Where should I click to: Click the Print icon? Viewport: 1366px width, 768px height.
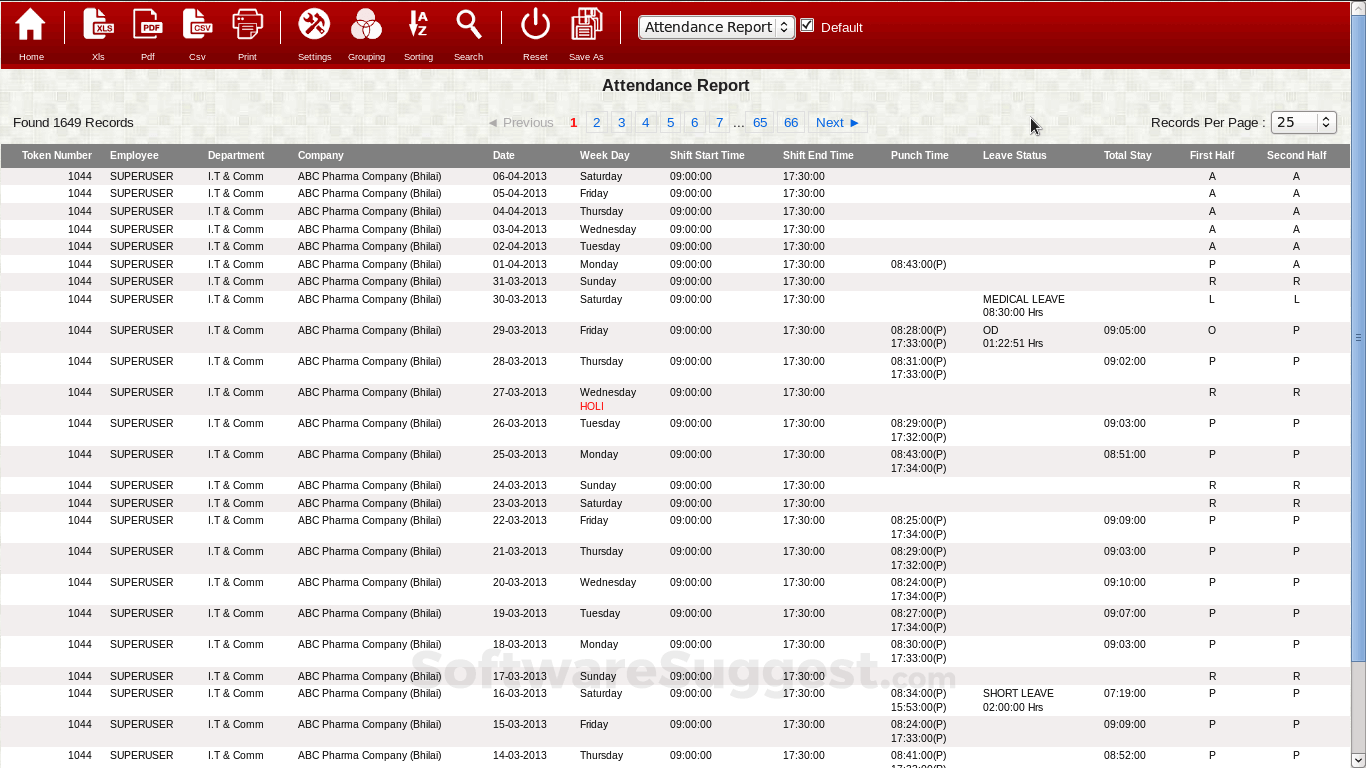[247, 25]
